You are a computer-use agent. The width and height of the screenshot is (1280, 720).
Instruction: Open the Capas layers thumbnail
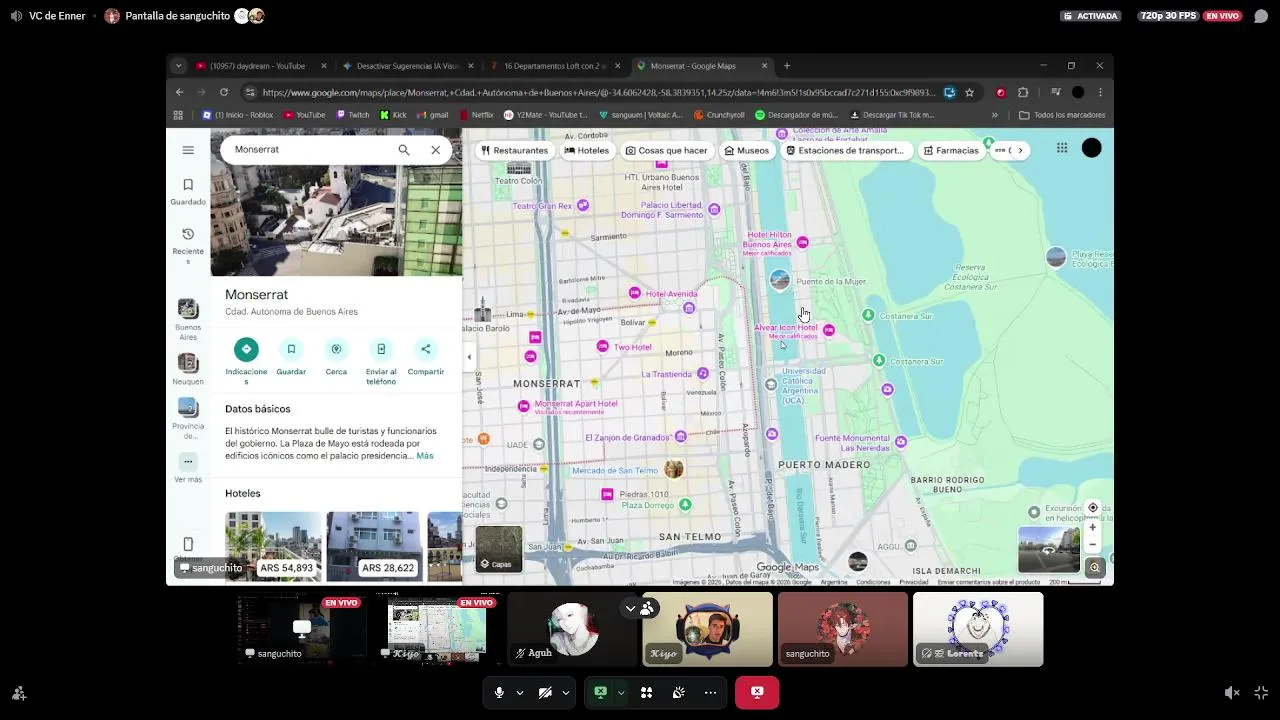click(x=499, y=549)
